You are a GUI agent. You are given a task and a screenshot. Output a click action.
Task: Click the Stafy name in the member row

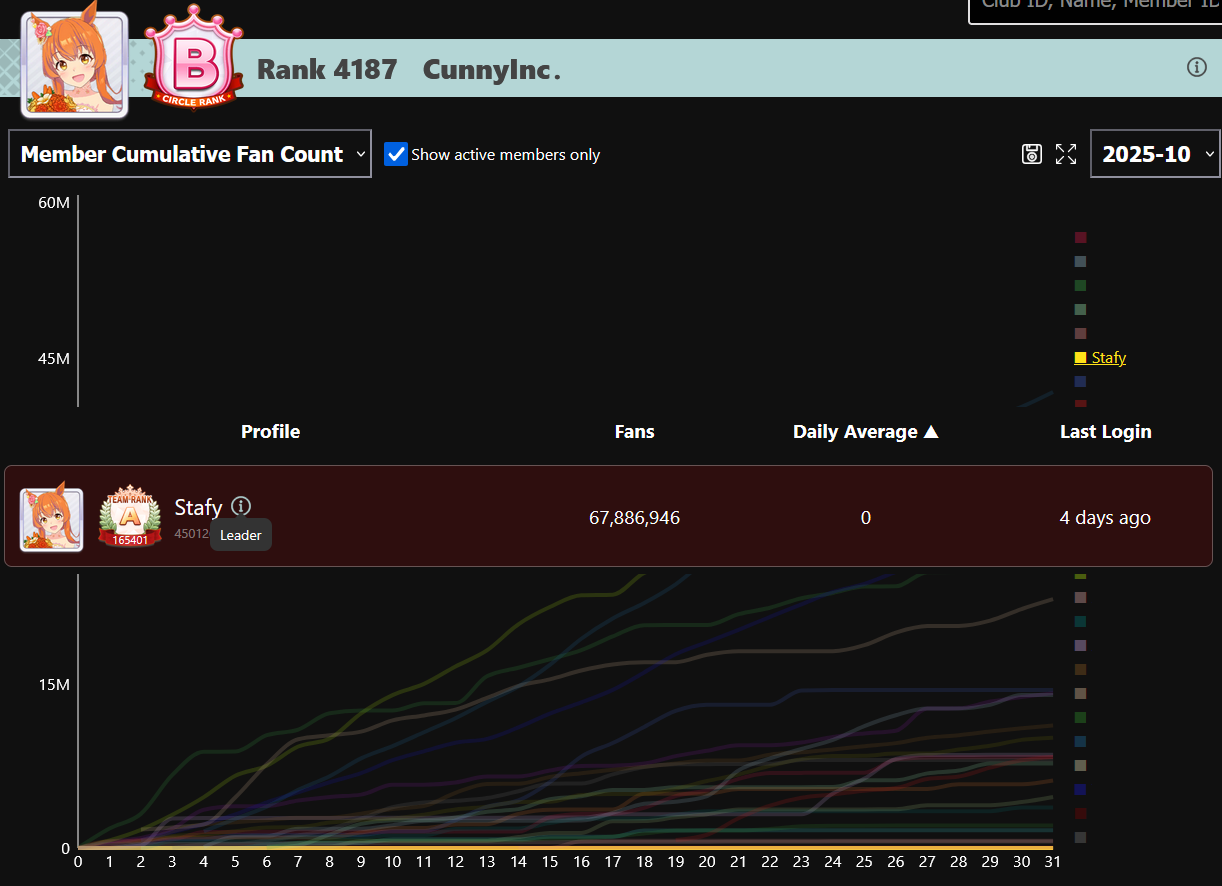pos(198,507)
